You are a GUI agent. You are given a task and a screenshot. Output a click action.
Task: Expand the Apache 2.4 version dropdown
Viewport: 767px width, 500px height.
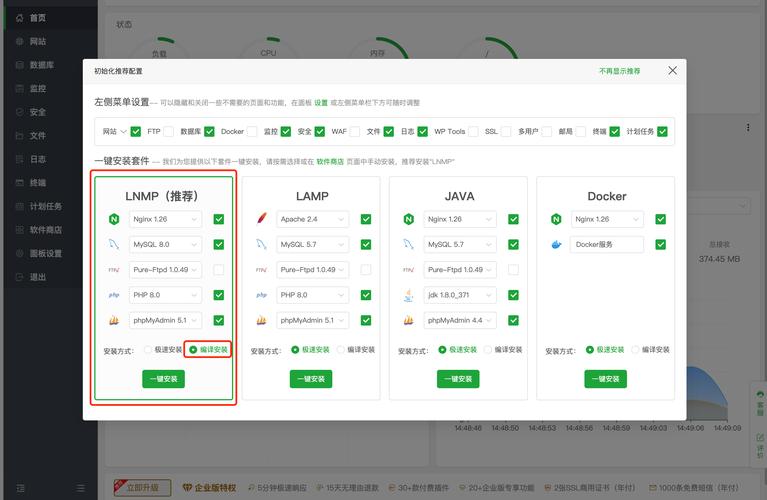click(x=313, y=219)
